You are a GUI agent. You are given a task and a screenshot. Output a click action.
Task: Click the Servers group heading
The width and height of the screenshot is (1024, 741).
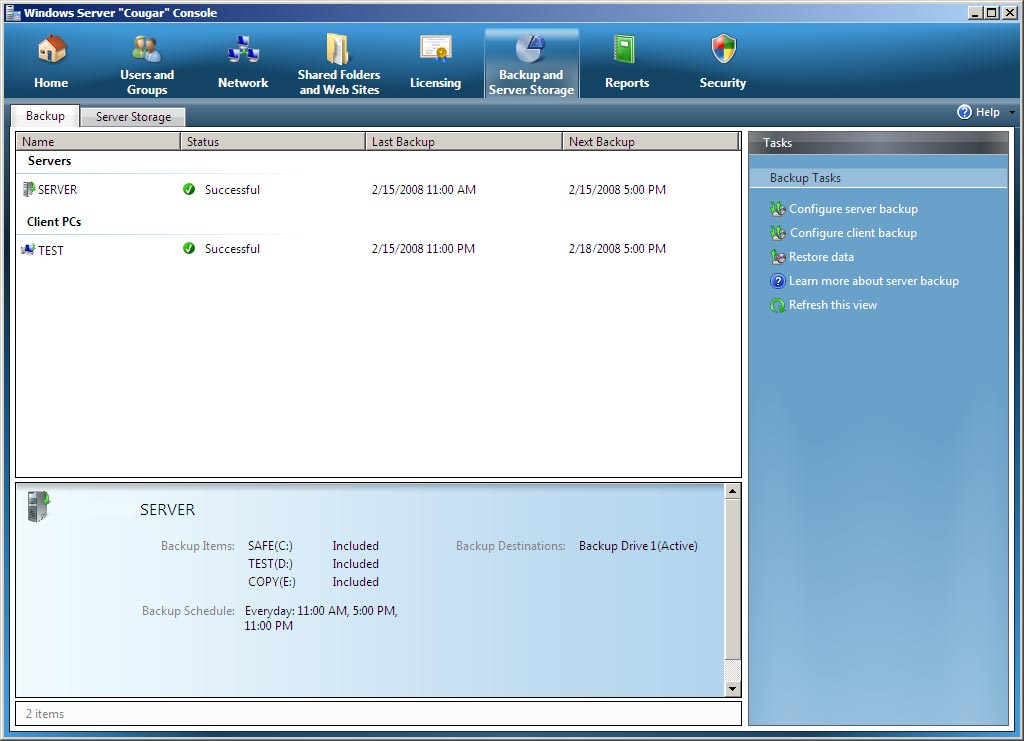pyautogui.click(x=50, y=161)
